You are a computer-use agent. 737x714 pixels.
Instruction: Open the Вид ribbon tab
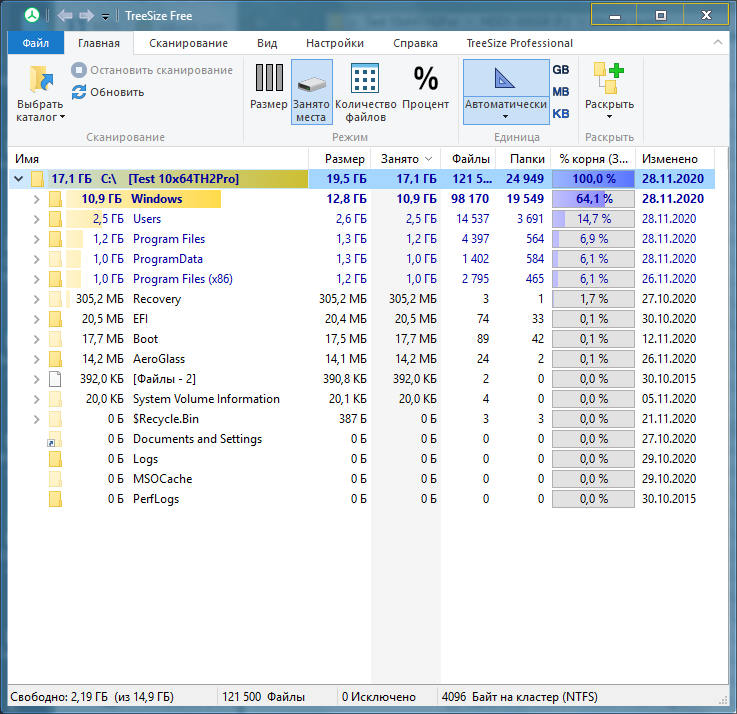(x=267, y=43)
